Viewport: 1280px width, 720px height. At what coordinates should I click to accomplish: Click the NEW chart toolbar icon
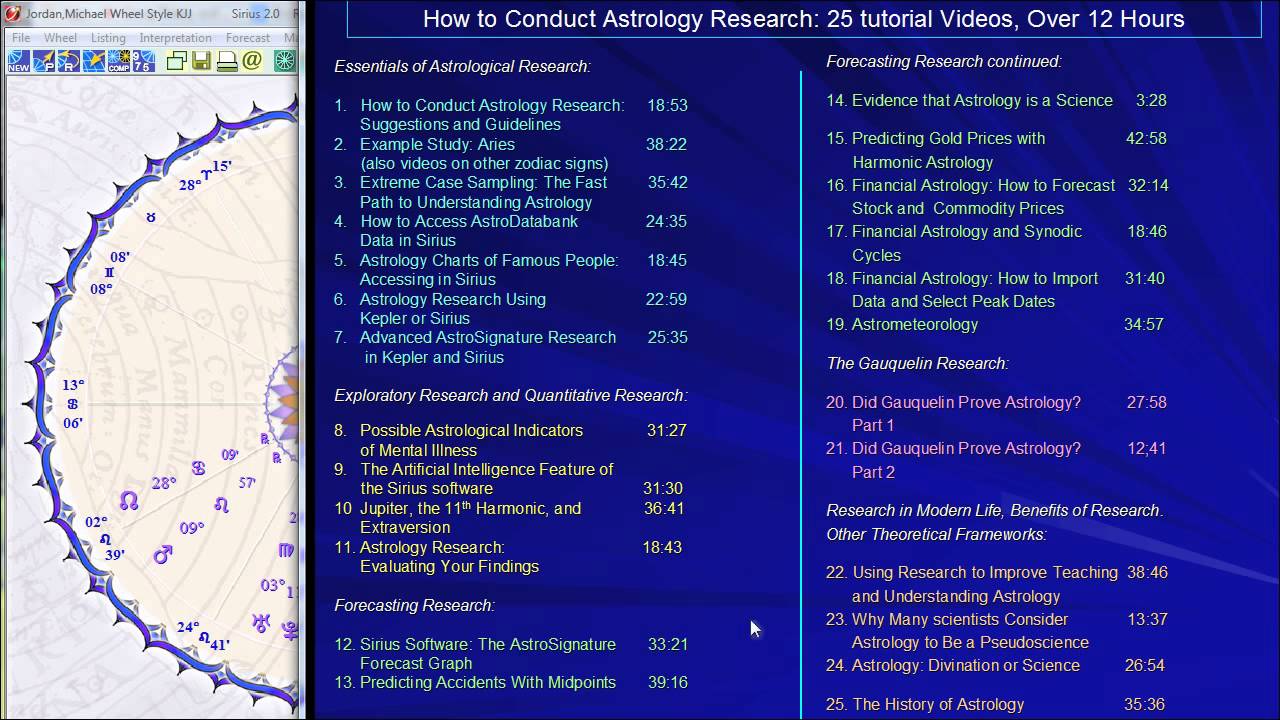coord(19,61)
